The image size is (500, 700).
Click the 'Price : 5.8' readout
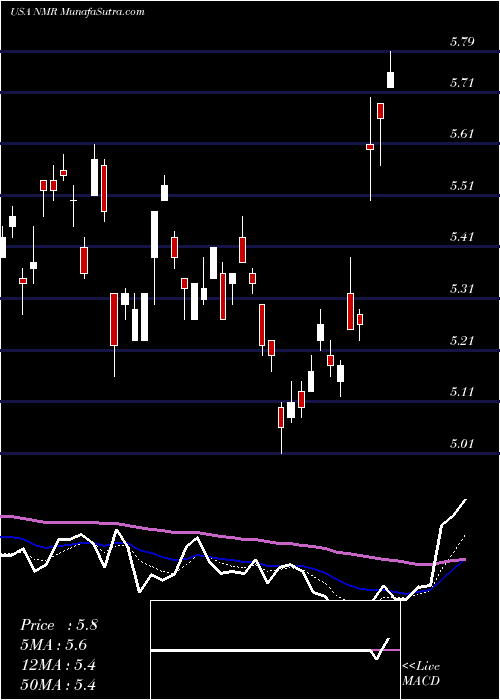coord(58,625)
